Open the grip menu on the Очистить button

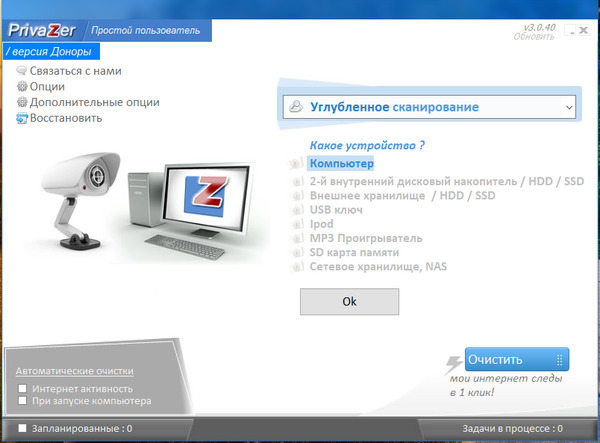point(559,359)
